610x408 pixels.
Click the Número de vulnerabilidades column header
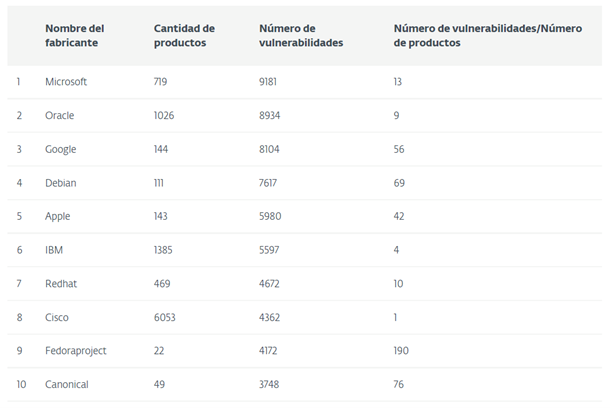tap(301, 35)
